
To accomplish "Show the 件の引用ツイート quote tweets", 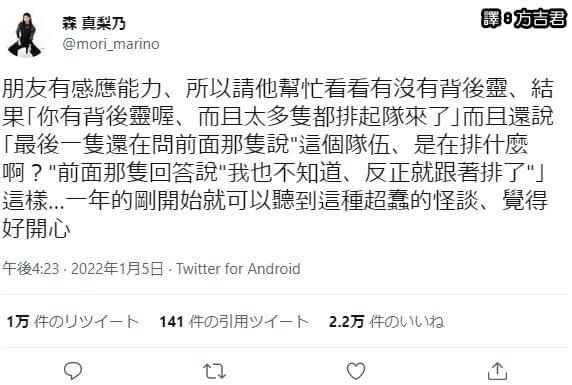I will [x=249, y=322].
